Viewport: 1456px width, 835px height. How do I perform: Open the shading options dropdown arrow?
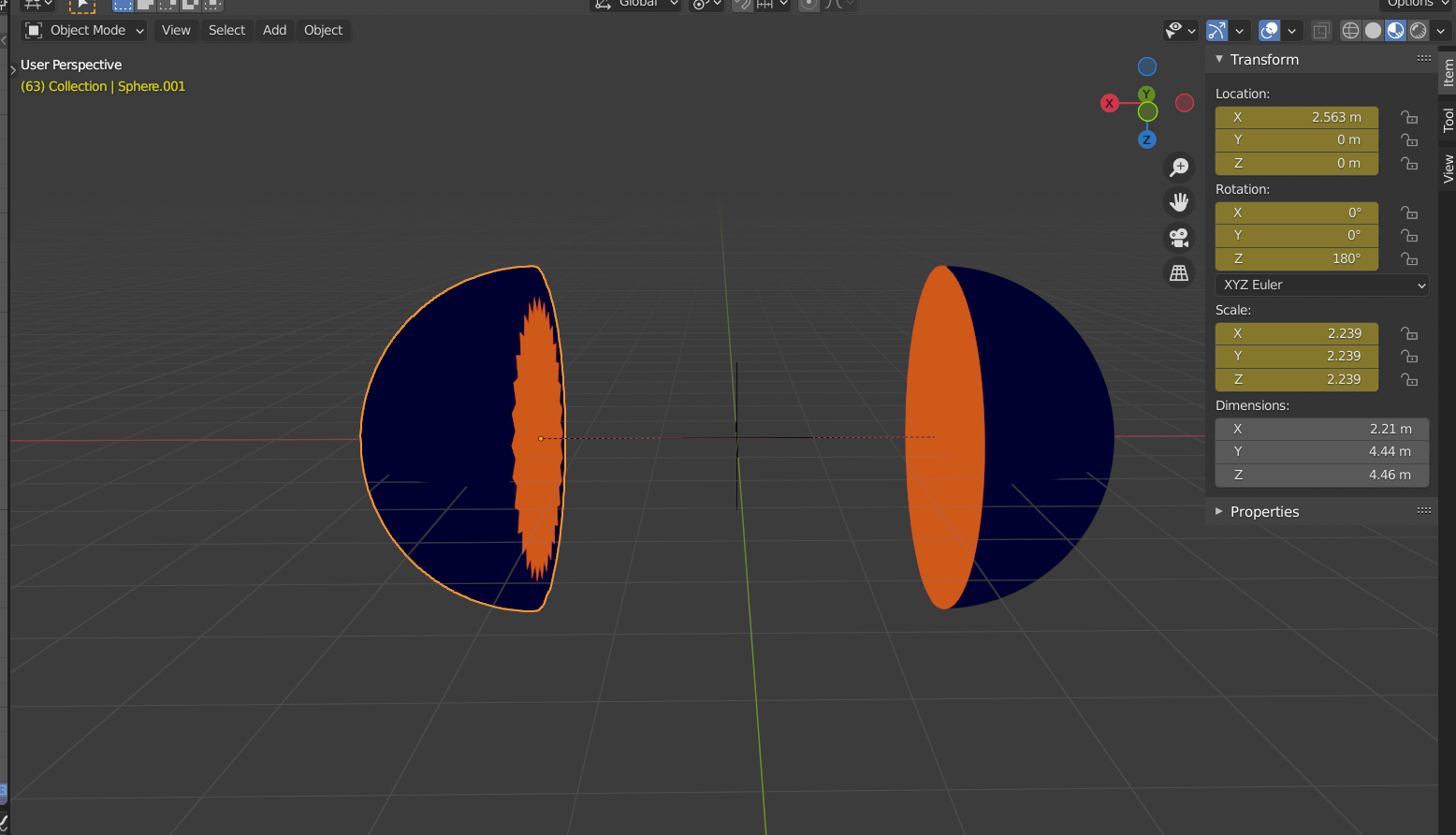click(x=1441, y=31)
